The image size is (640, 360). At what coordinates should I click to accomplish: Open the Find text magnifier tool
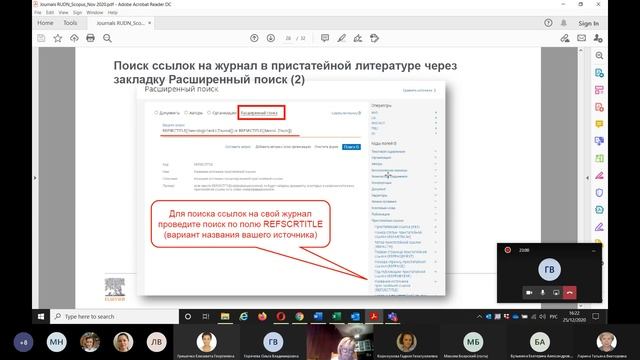pyautogui.click(x=107, y=38)
